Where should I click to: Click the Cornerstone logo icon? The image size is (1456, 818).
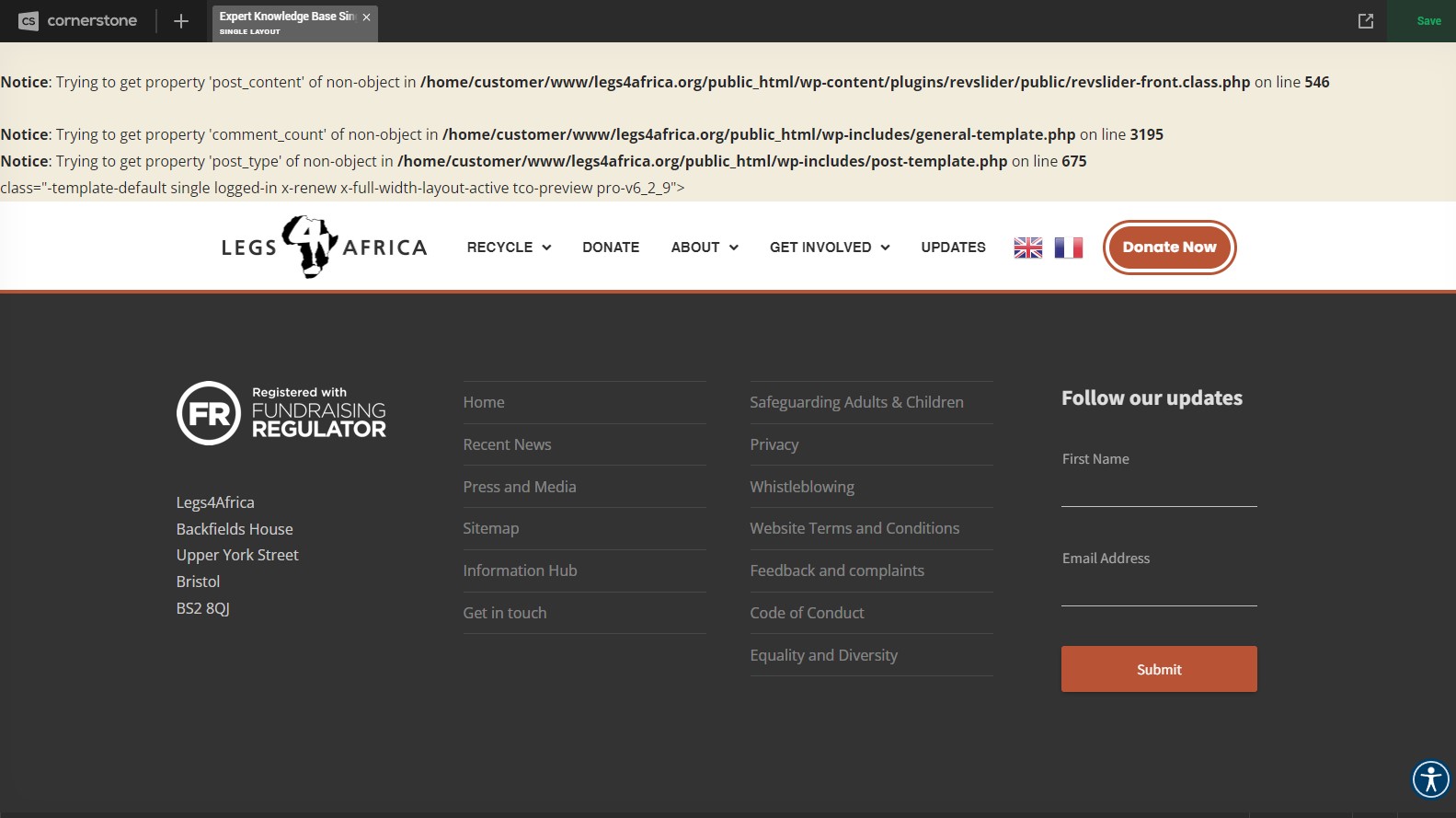point(29,21)
